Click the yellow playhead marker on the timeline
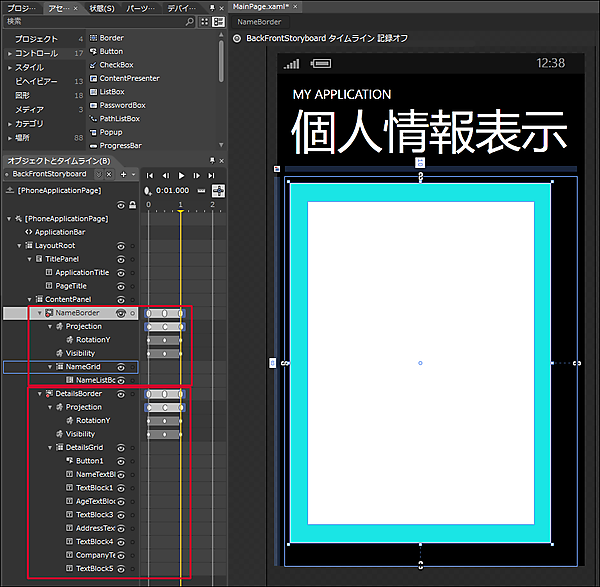 click(180, 206)
